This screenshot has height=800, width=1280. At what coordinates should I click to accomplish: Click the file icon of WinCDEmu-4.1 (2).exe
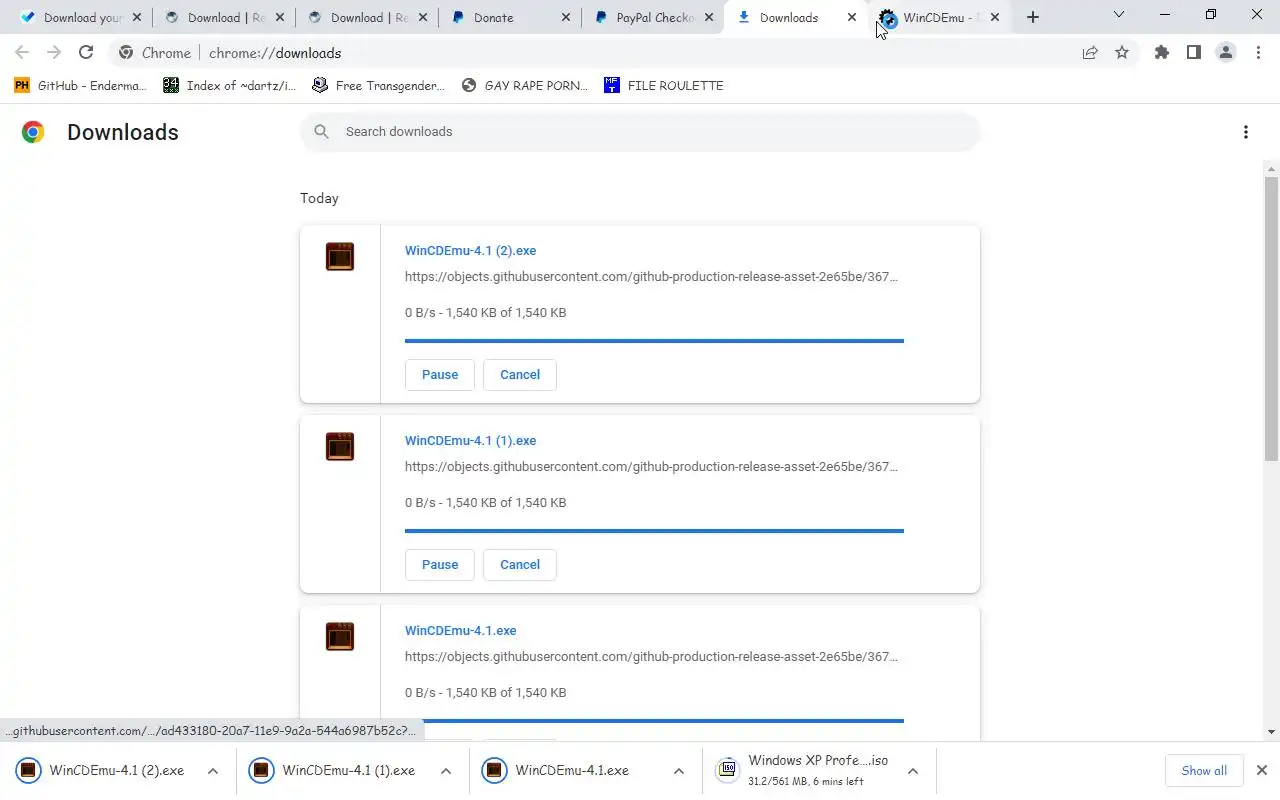click(340, 257)
